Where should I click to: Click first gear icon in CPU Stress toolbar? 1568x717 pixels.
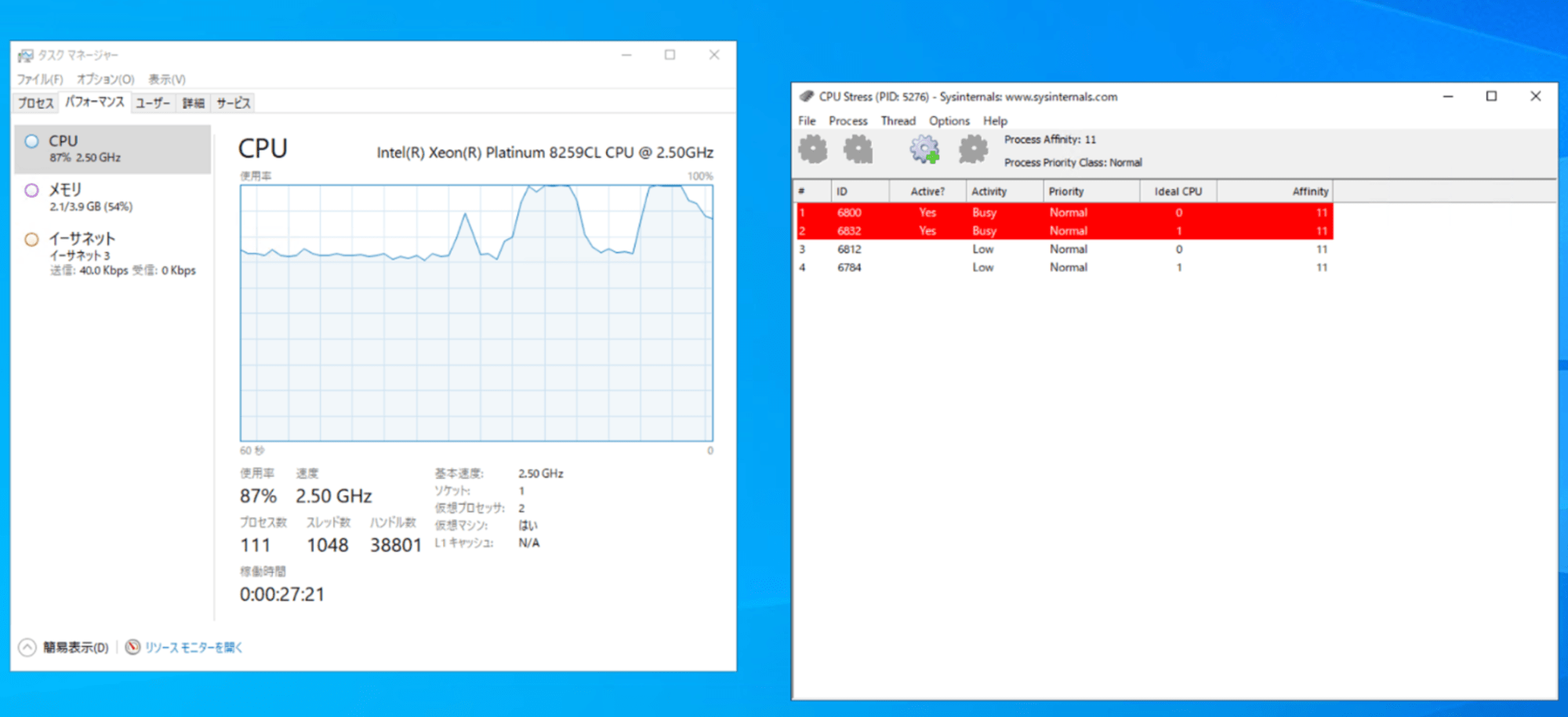click(x=813, y=149)
